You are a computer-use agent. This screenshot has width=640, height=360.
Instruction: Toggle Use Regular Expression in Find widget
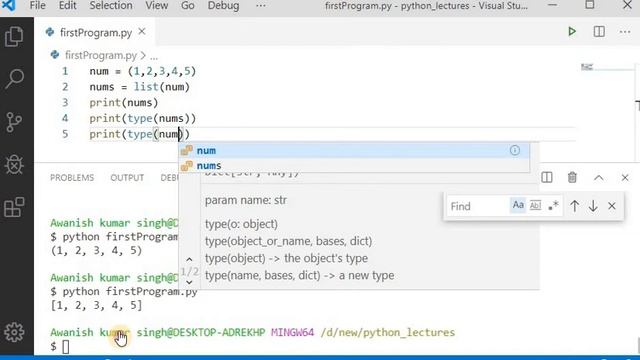pyautogui.click(x=553, y=206)
